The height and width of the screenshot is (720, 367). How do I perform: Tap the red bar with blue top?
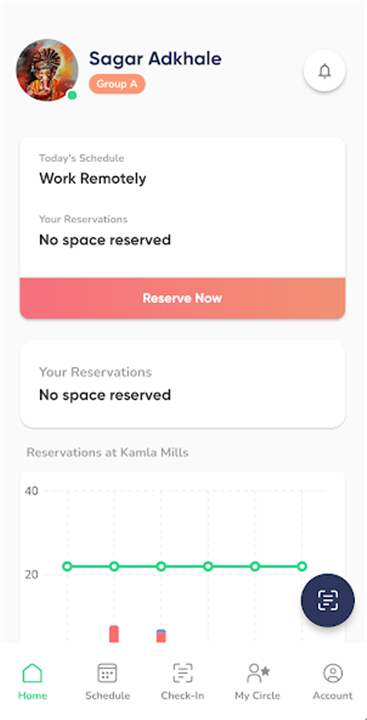click(161, 636)
